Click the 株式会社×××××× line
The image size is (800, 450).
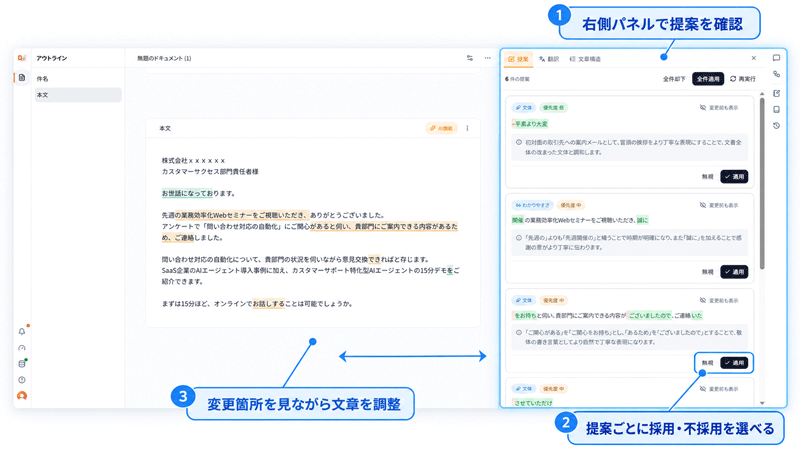click(x=193, y=161)
